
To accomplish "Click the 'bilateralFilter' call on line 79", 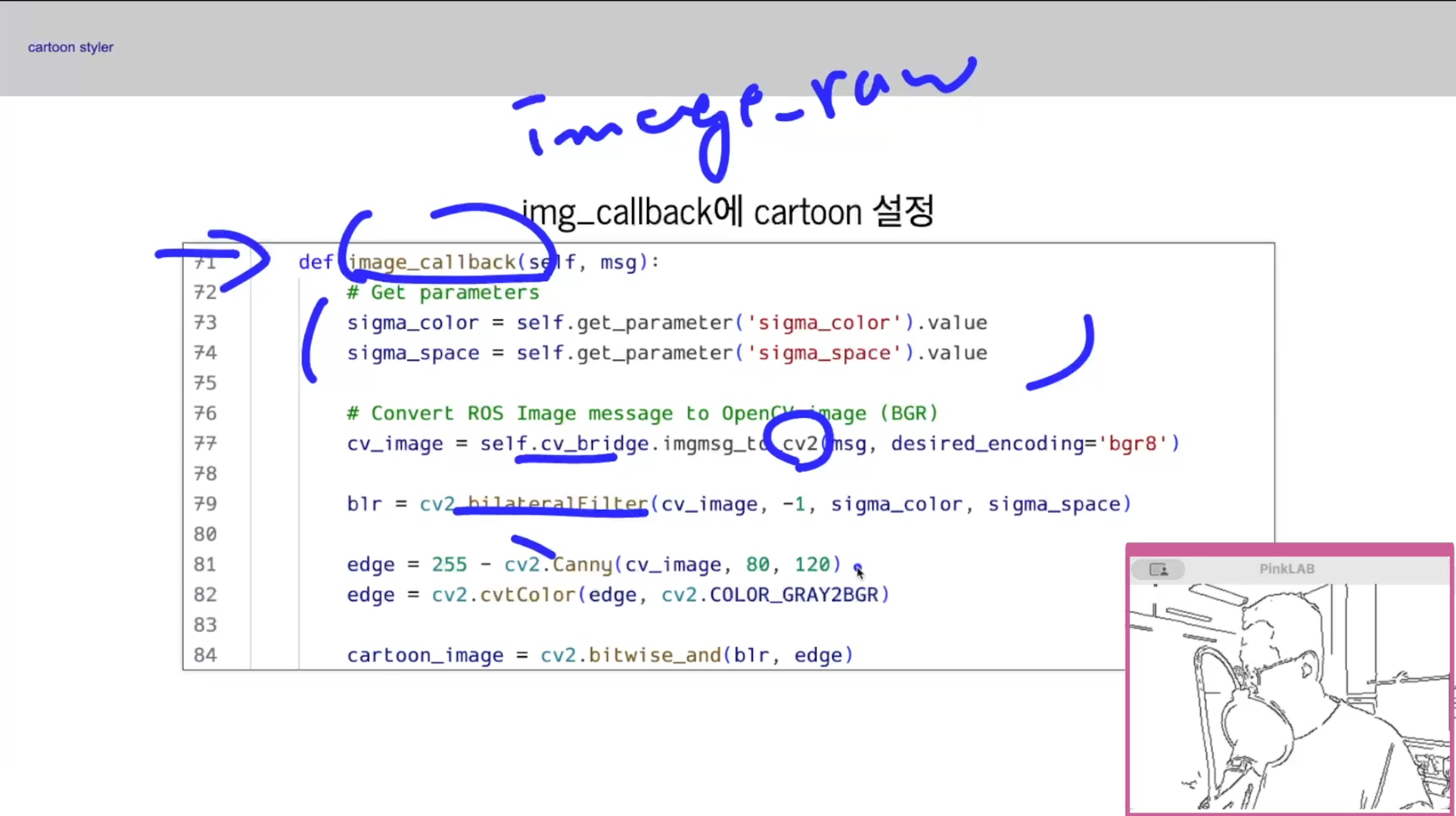I will point(557,504).
